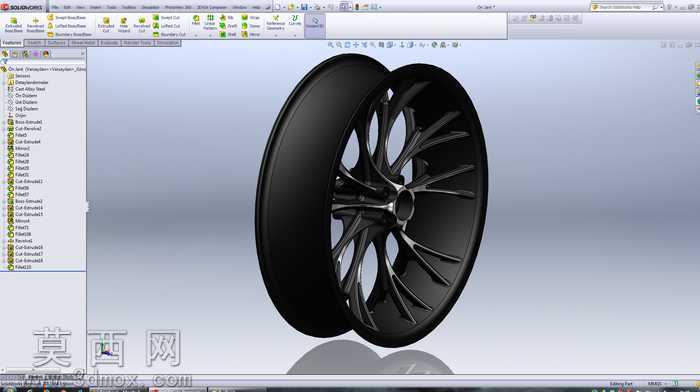Select the Linear Pattern tool
Viewport: 700px width, 392px height.
click(x=210, y=22)
